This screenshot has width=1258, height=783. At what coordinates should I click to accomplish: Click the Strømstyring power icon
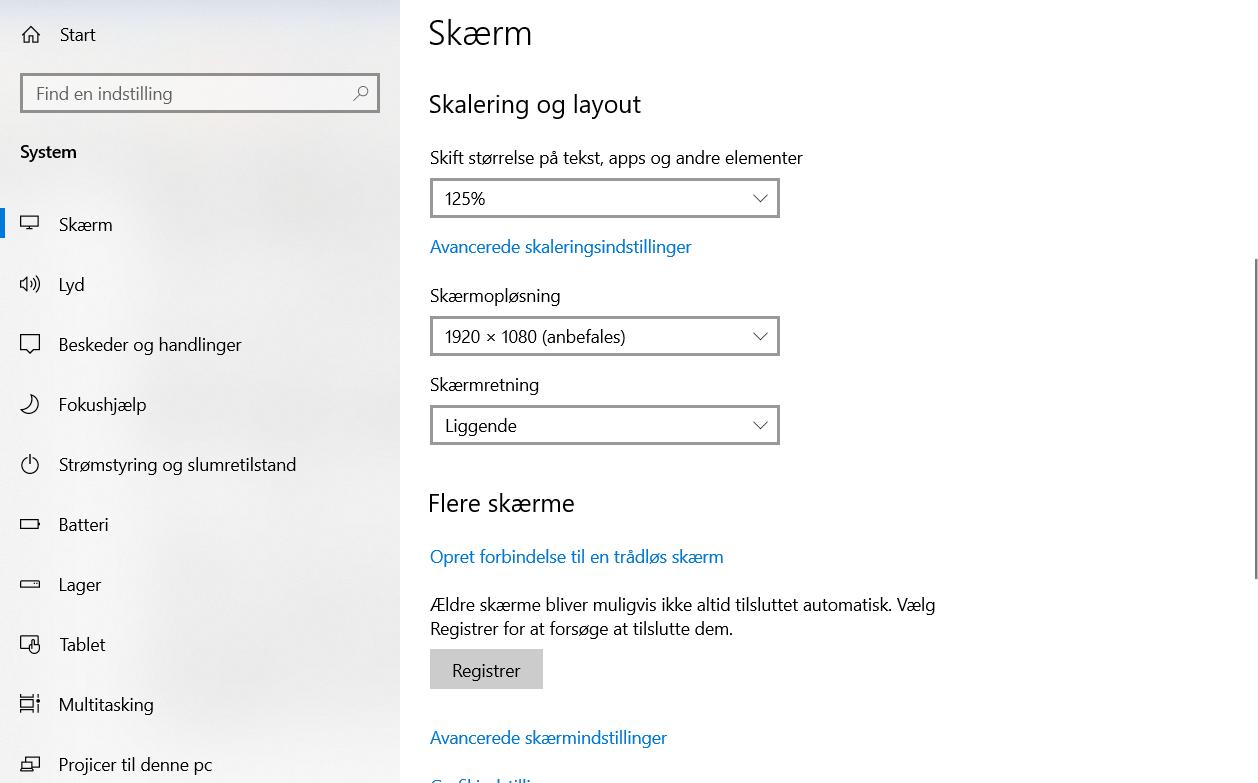tap(30, 465)
